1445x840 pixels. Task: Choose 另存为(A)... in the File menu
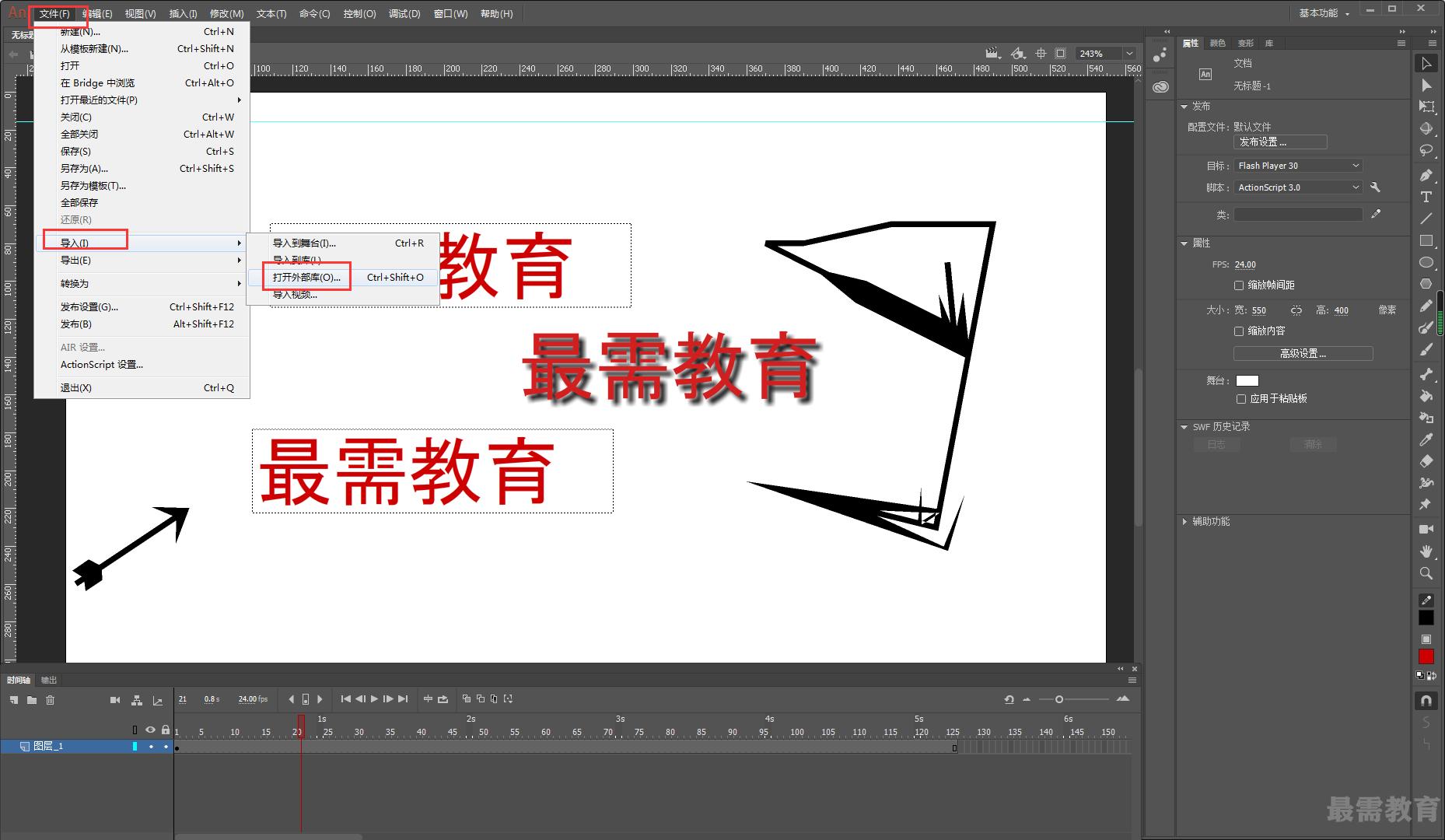click(142, 169)
